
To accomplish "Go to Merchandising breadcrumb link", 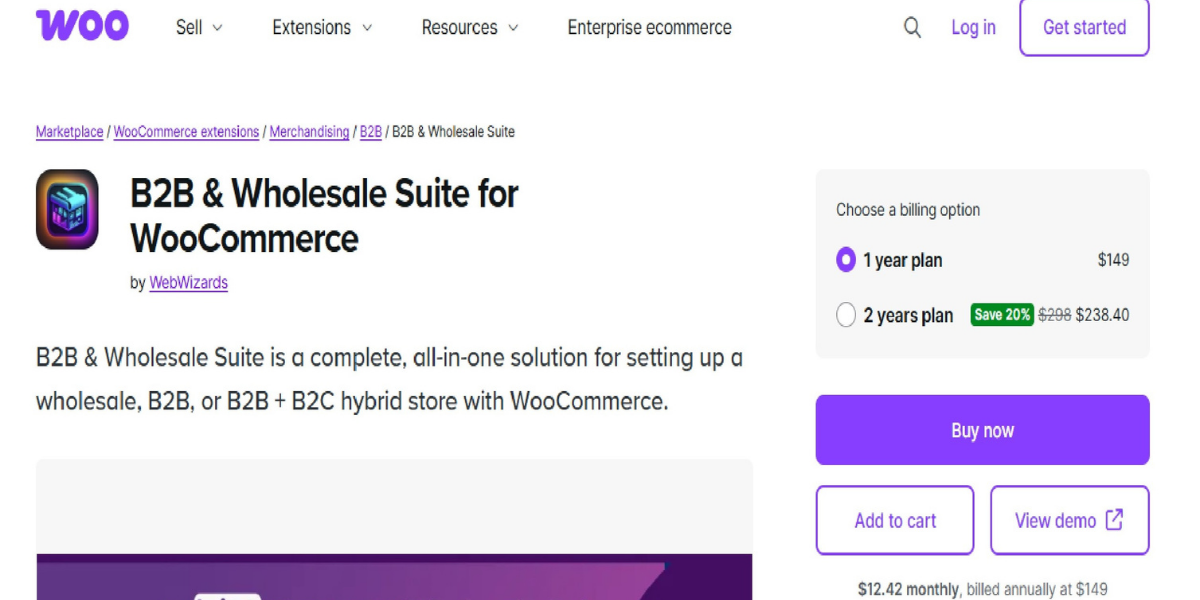I will point(309,132).
